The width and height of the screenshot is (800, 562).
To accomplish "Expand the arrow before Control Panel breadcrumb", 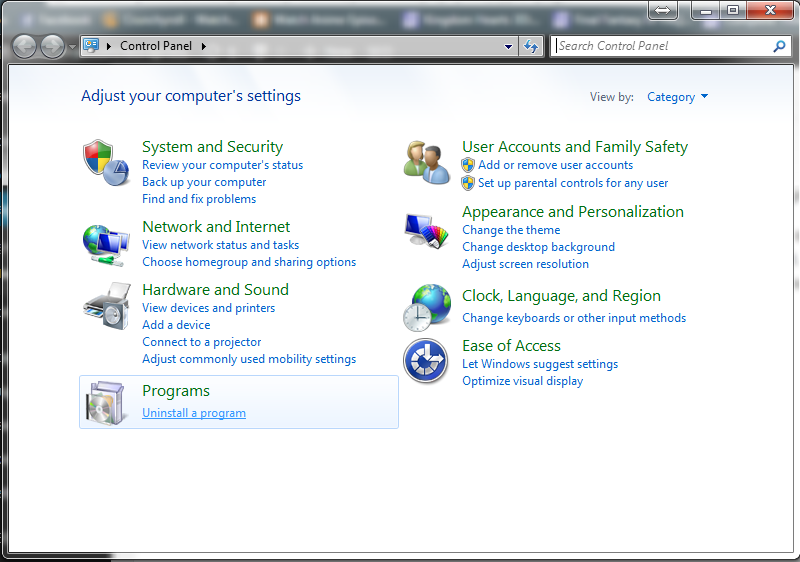I will pyautogui.click(x=109, y=46).
